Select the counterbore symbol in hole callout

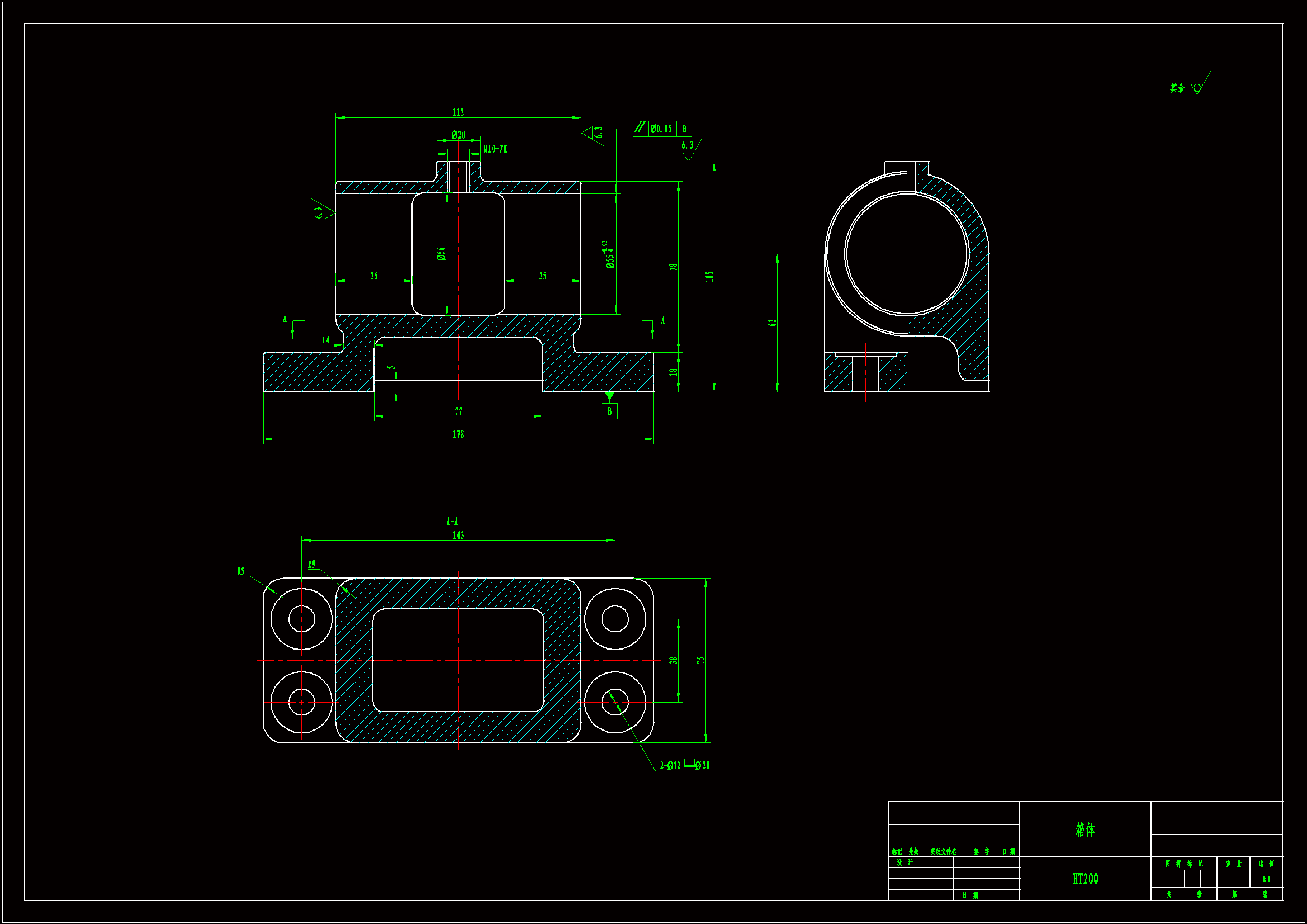tap(689, 764)
